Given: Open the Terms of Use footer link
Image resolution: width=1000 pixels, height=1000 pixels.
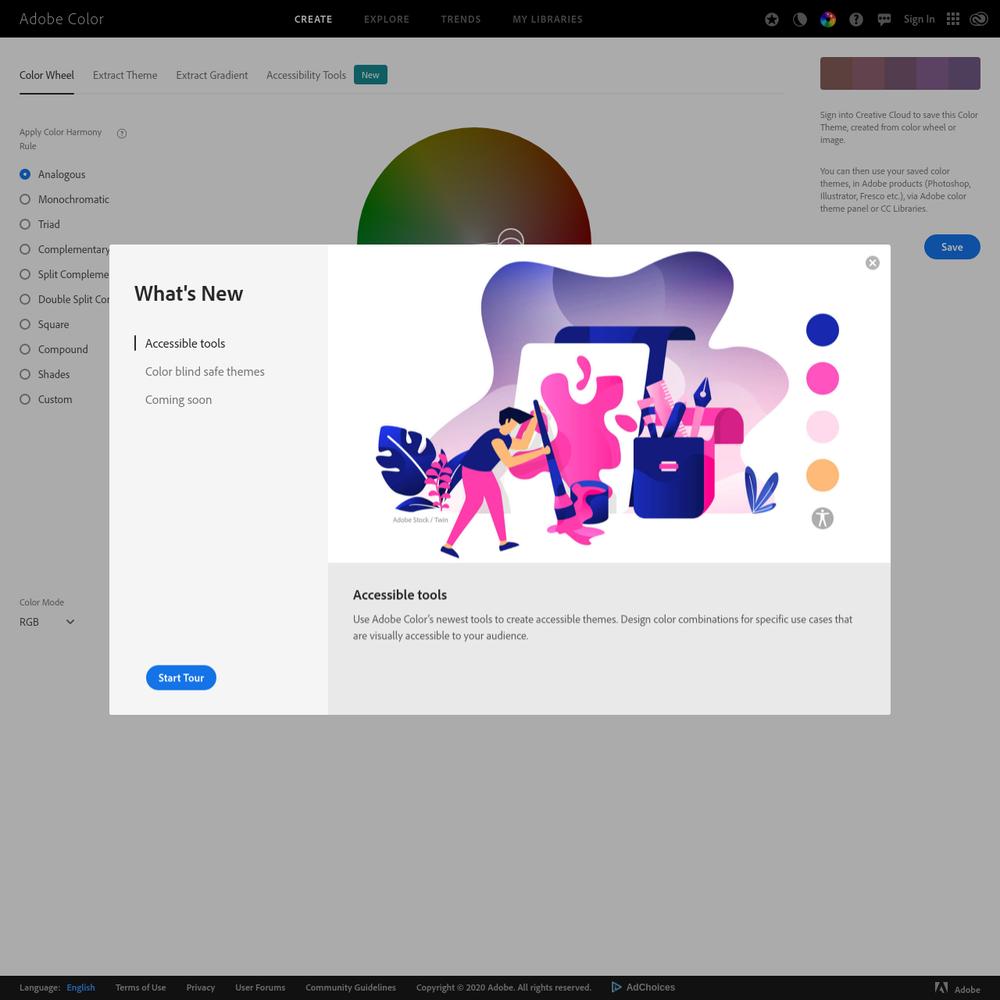Looking at the screenshot, I should pos(140,987).
